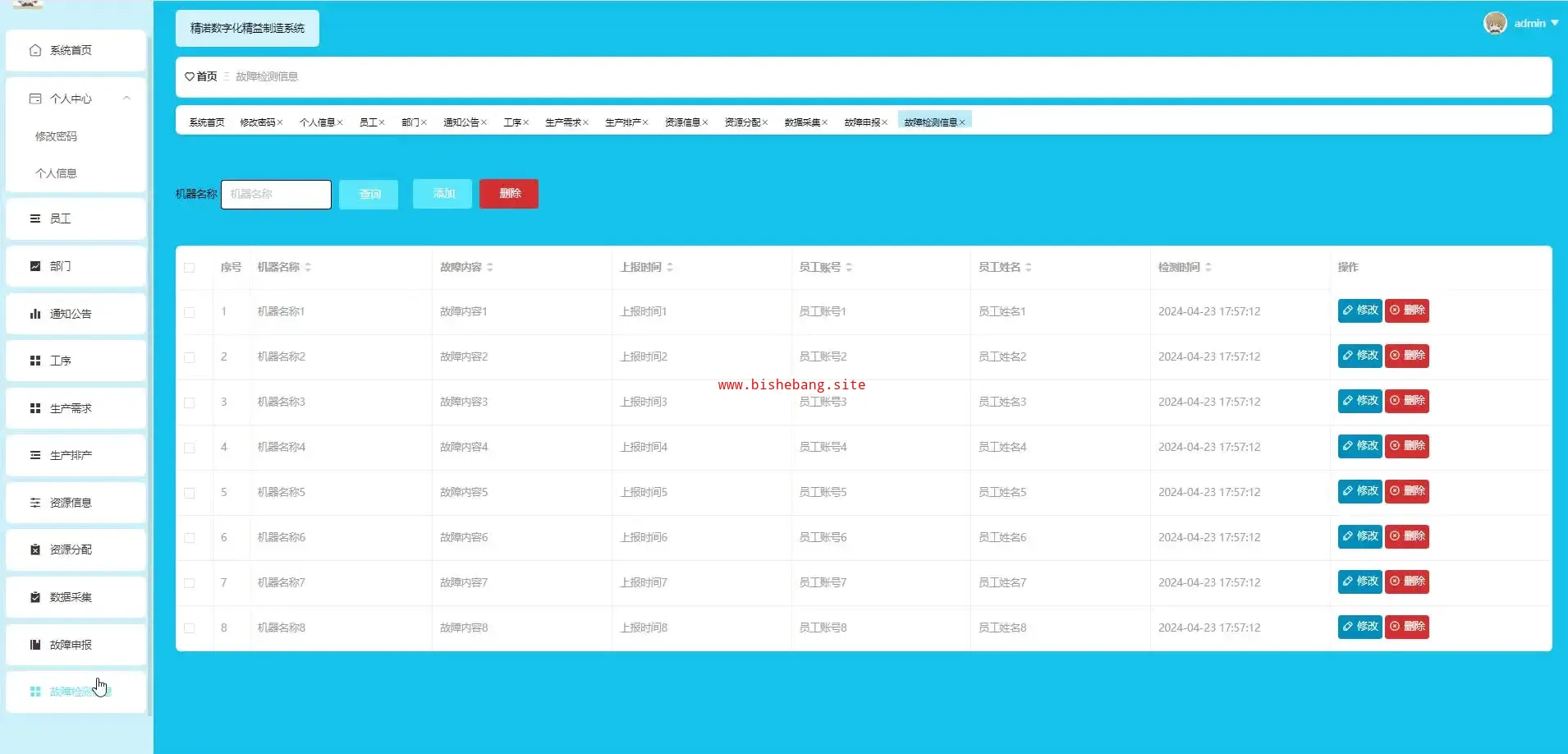1568x754 pixels.
Task: Click the 精诺数字化精益制造系统 title button
Action: click(x=247, y=28)
